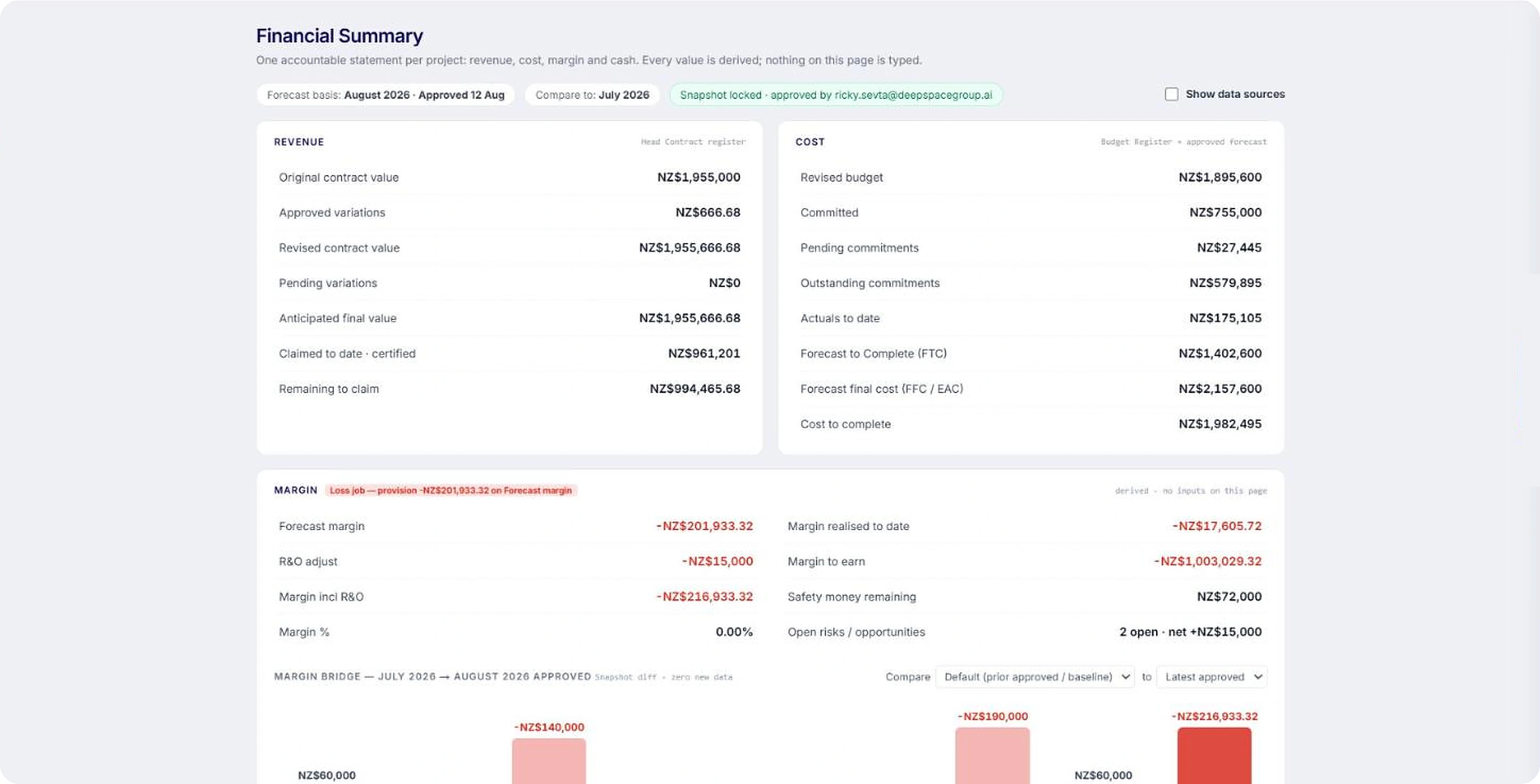
Task: Click the Claimed to date certified row
Action: [509, 354]
